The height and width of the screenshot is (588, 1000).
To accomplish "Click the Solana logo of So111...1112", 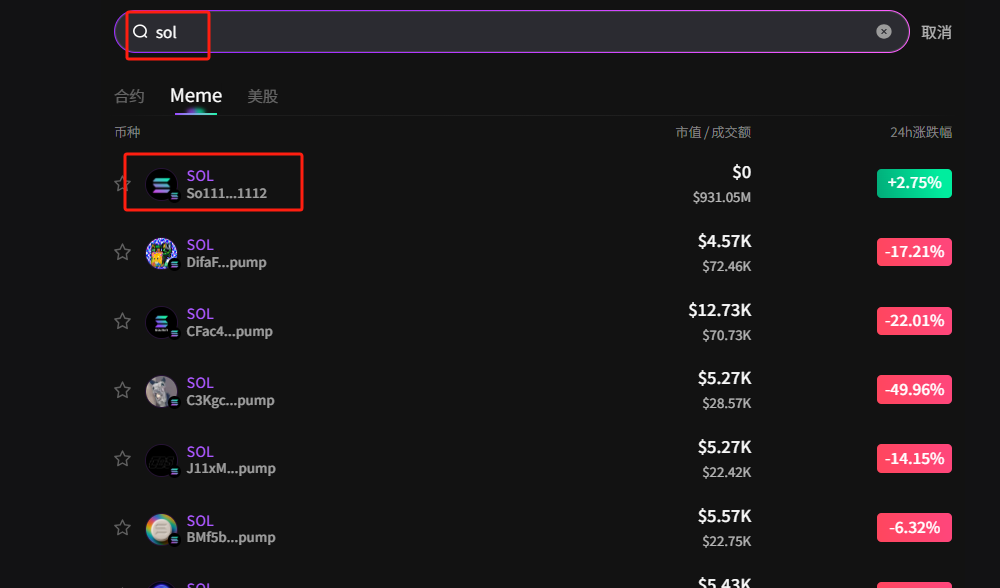I will pyautogui.click(x=162, y=184).
